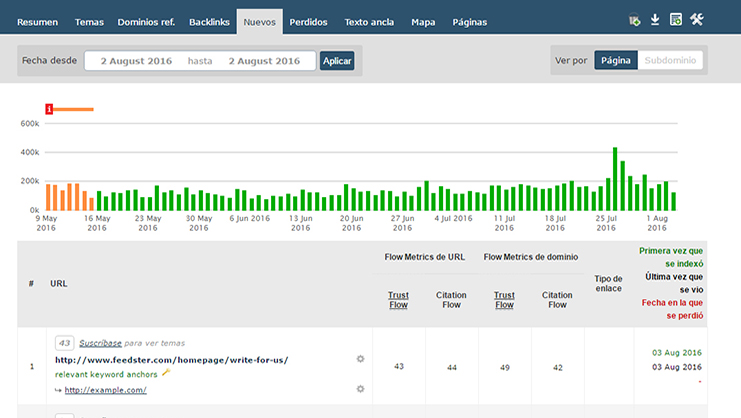This screenshot has width=741, height=418.
Task: Click the first orange bar at 9 May
Action: [x=48, y=197]
